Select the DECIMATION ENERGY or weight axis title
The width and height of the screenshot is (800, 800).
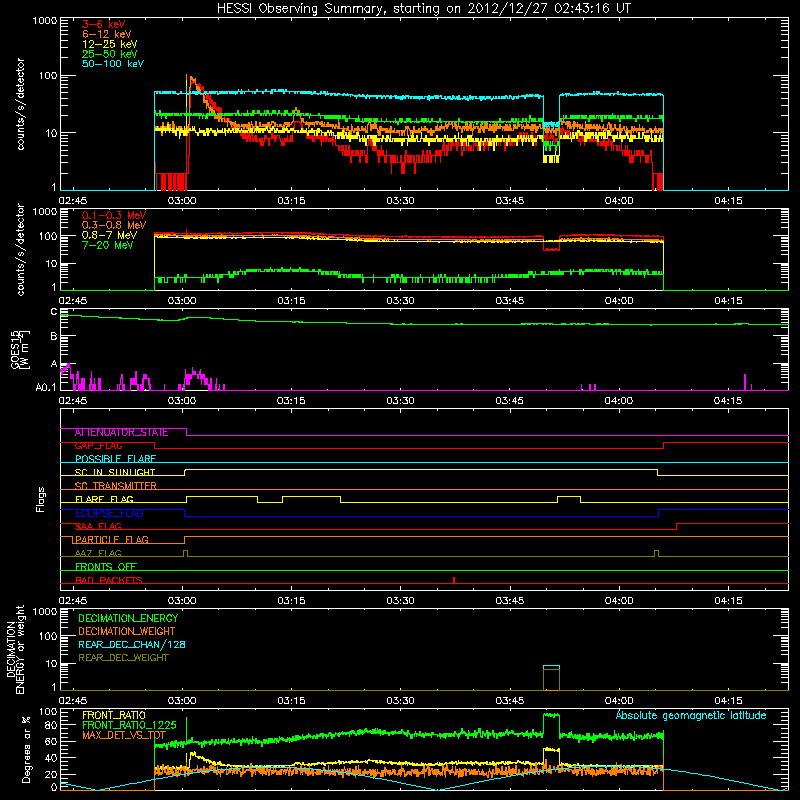[15, 649]
